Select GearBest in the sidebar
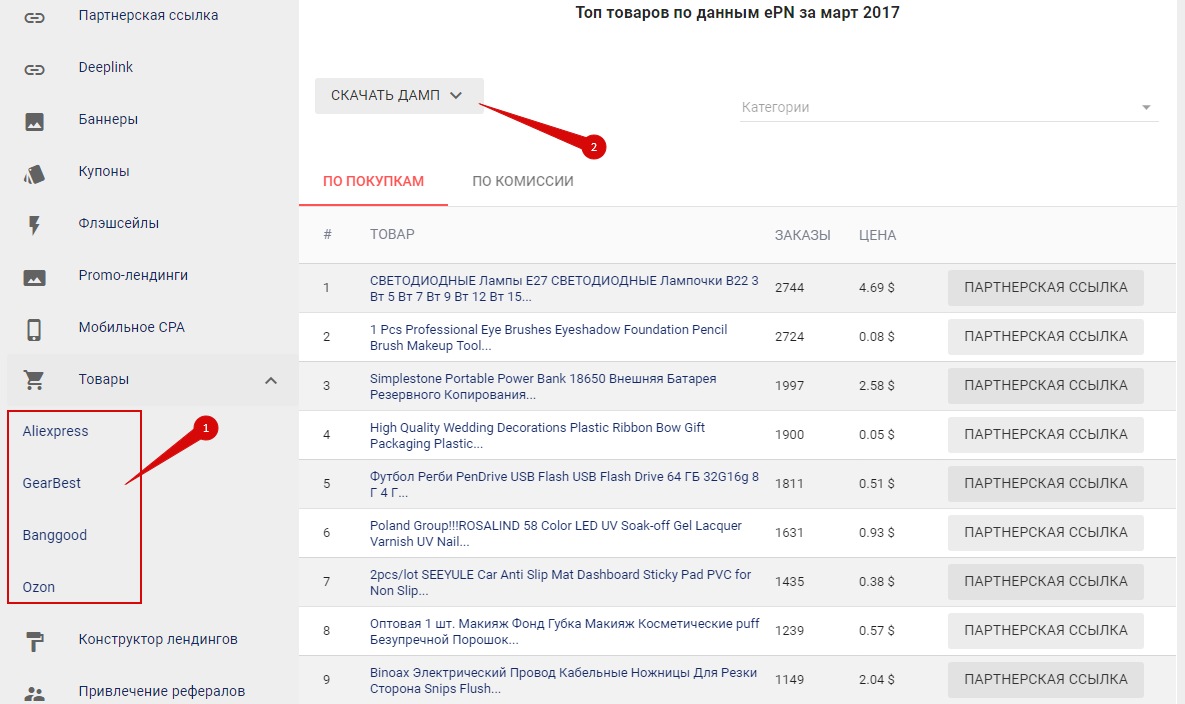 click(x=52, y=483)
